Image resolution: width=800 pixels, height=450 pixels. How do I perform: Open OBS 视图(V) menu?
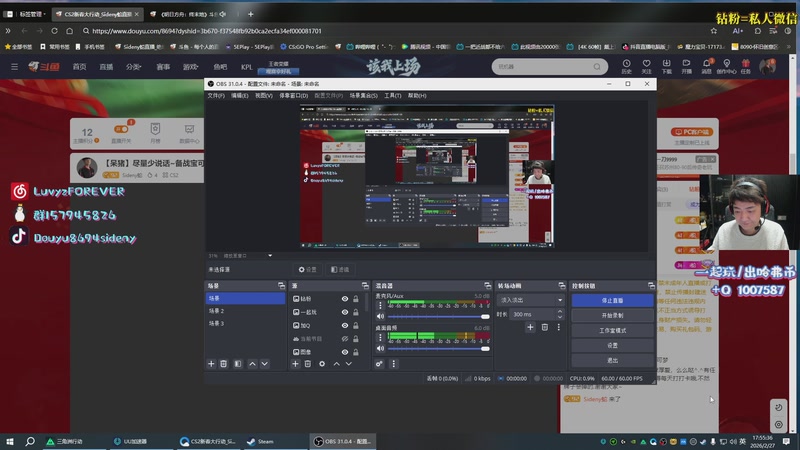point(264,95)
